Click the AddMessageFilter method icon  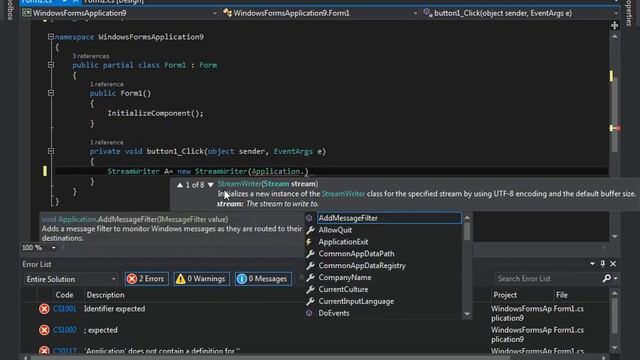click(x=309, y=218)
